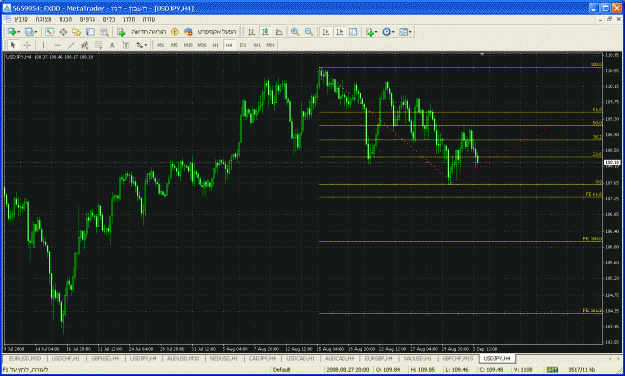Open the כלים (Tools) menu

[x=109, y=19]
